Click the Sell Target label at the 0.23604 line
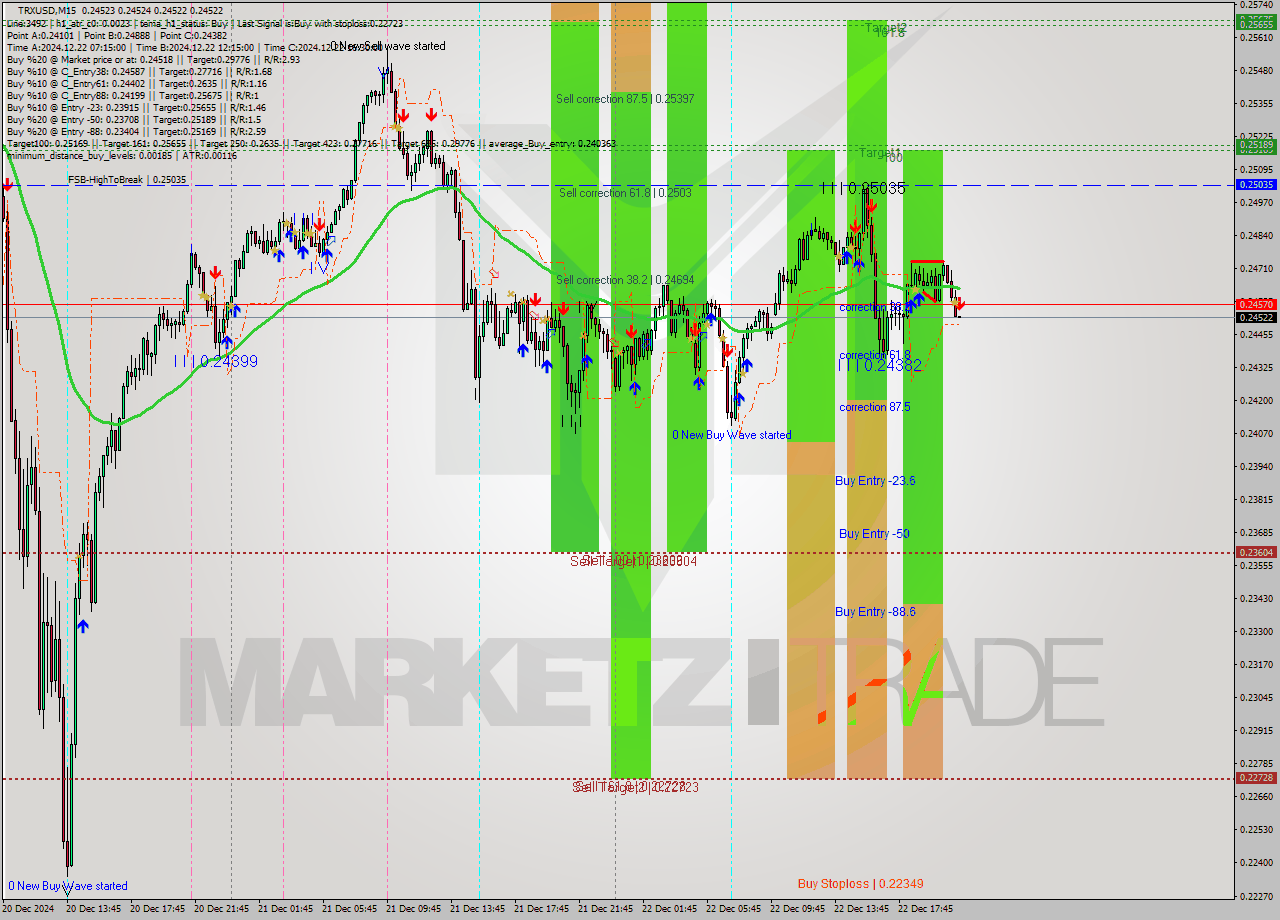The width and height of the screenshot is (1280, 920). (x=633, y=562)
